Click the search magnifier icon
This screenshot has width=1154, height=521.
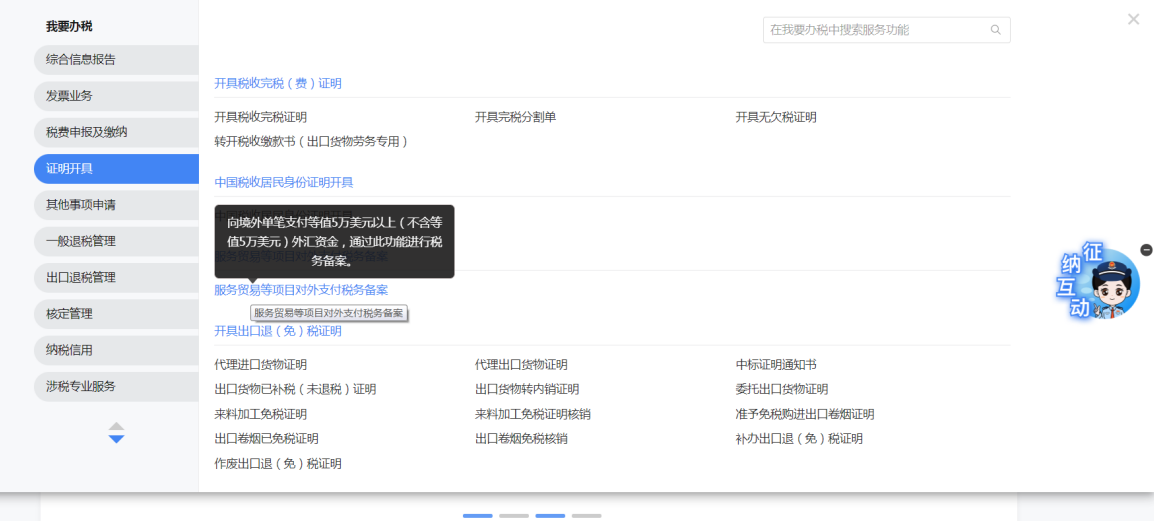pyautogui.click(x=995, y=30)
